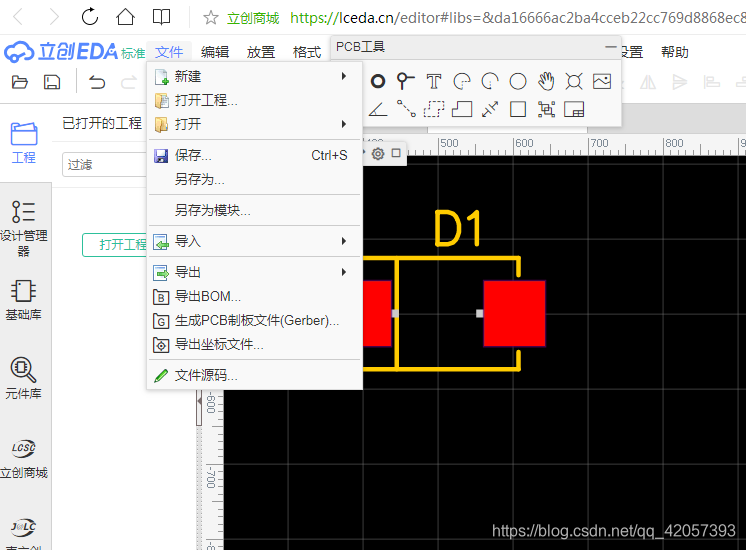The height and width of the screenshot is (550, 746).
Task: Select the dashed copper area tool
Action: (434, 109)
